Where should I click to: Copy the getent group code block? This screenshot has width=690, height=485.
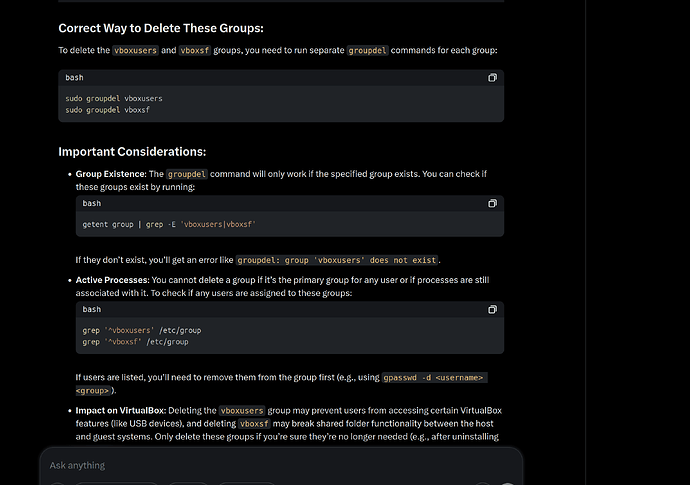coord(492,203)
